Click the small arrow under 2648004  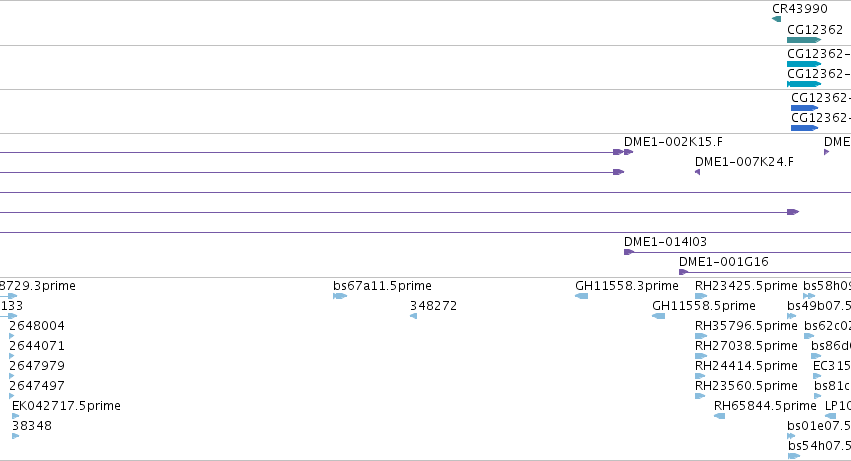(11, 336)
